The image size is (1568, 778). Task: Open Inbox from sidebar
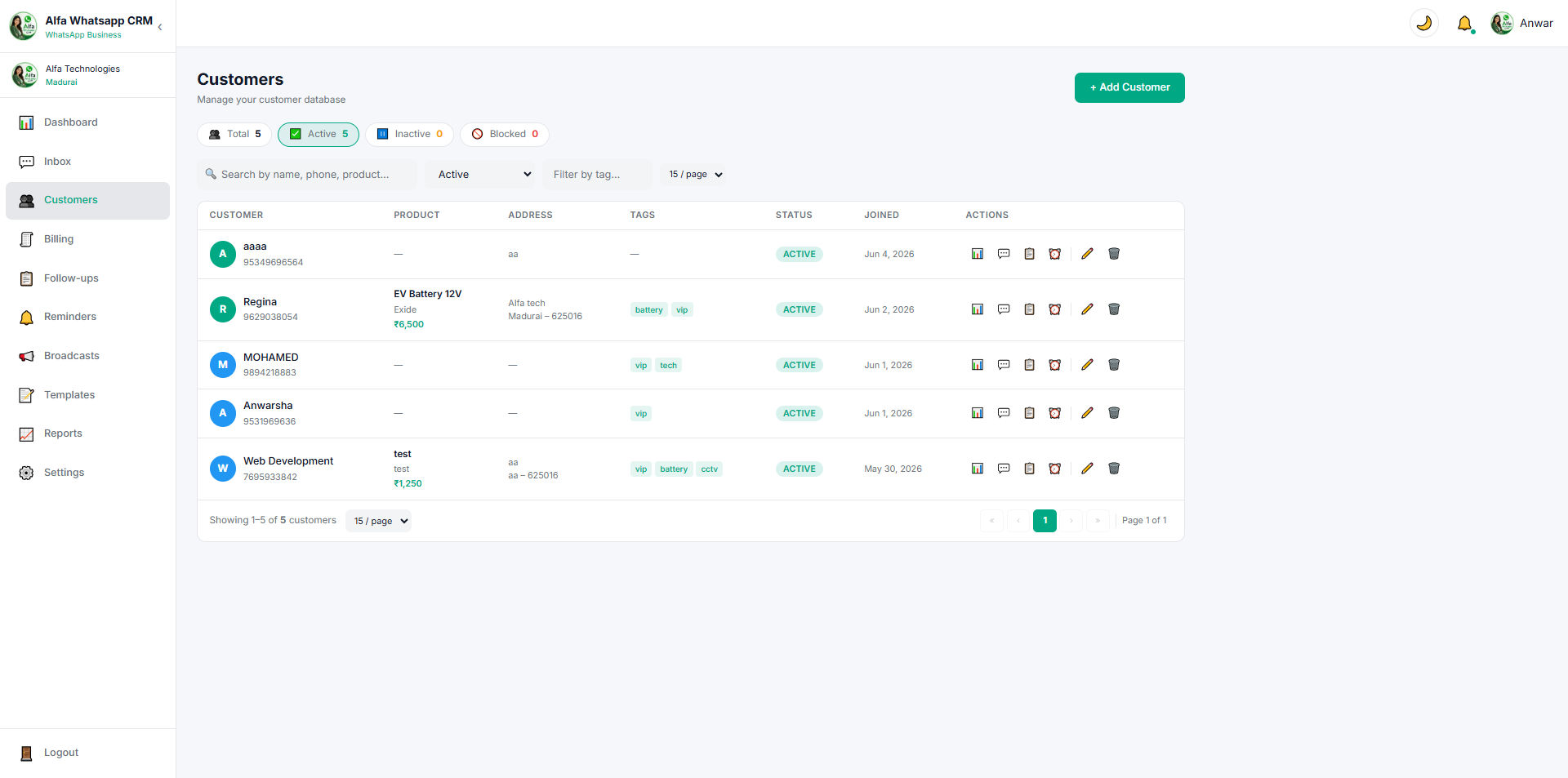coord(87,162)
